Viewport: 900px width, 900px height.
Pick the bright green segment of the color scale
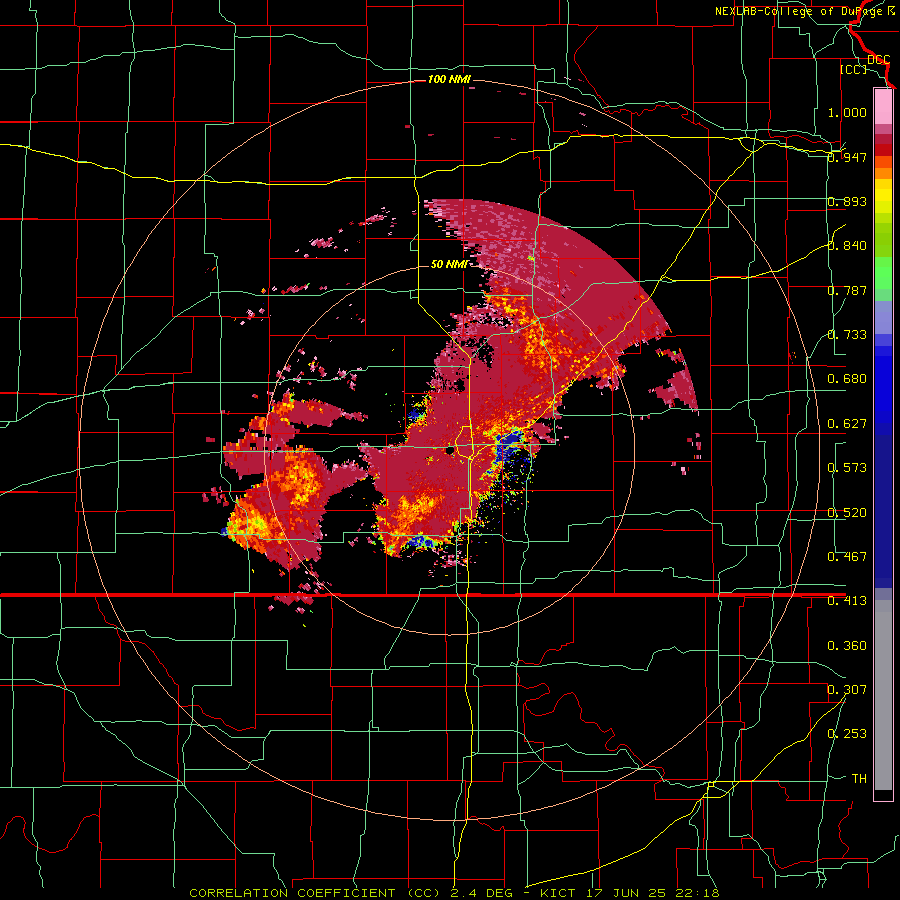[883, 273]
